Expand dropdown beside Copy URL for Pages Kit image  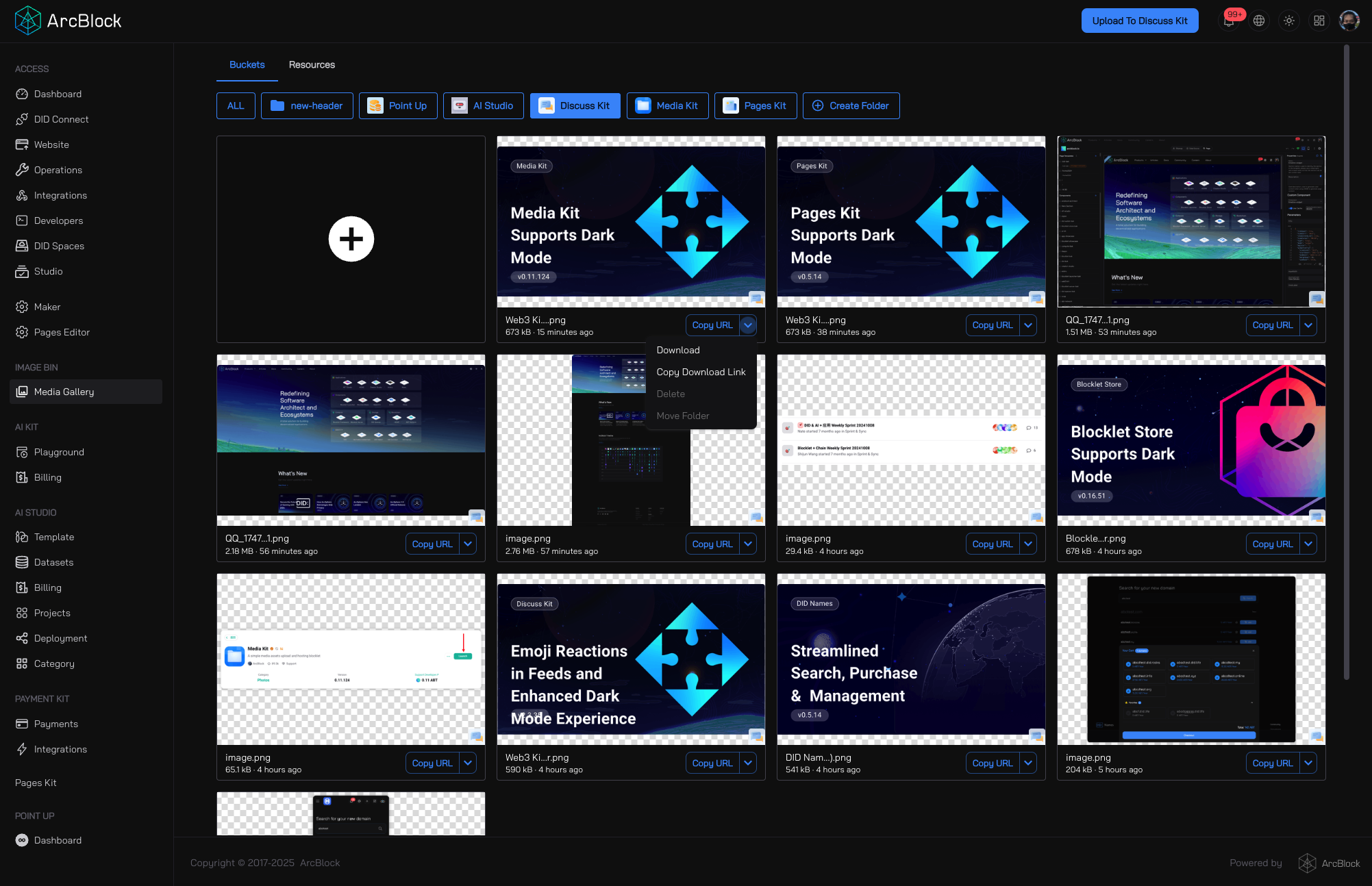click(x=1028, y=325)
